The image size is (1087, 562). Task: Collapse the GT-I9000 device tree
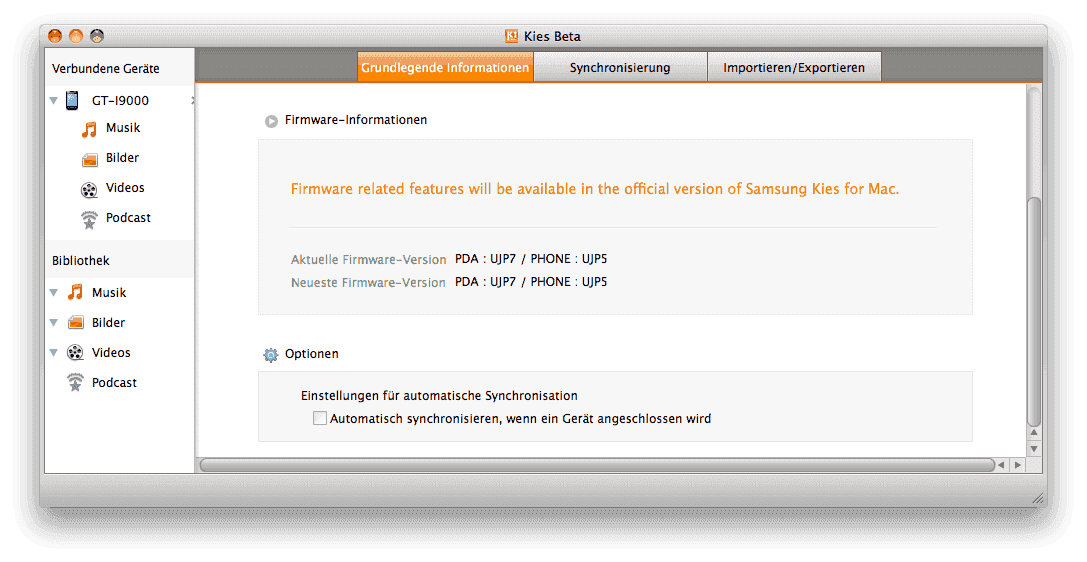point(53,101)
